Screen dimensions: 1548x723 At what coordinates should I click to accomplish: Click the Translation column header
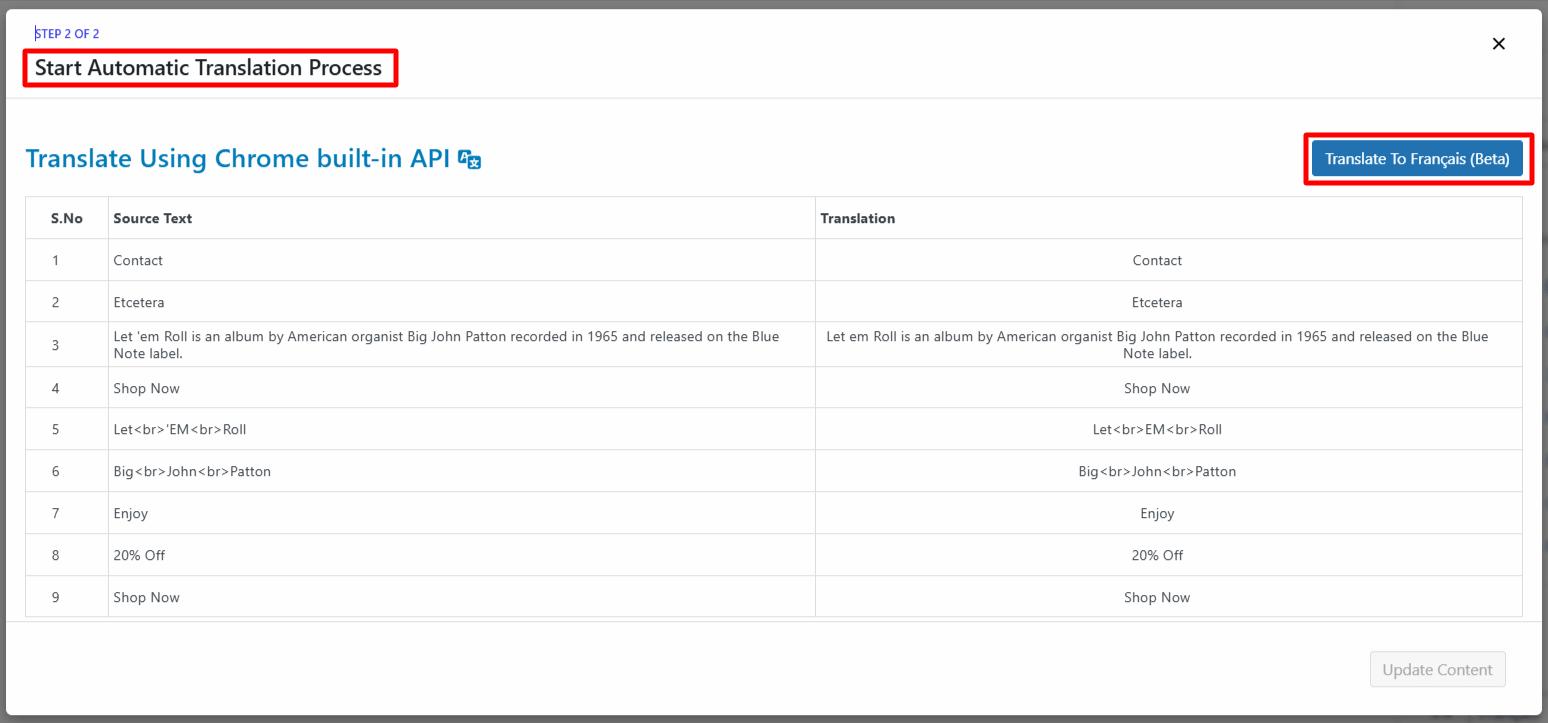click(857, 218)
